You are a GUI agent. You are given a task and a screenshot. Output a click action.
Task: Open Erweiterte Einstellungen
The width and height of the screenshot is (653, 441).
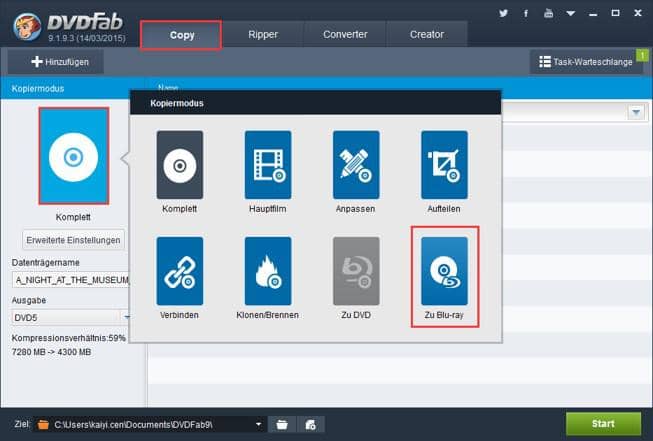point(73,240)
